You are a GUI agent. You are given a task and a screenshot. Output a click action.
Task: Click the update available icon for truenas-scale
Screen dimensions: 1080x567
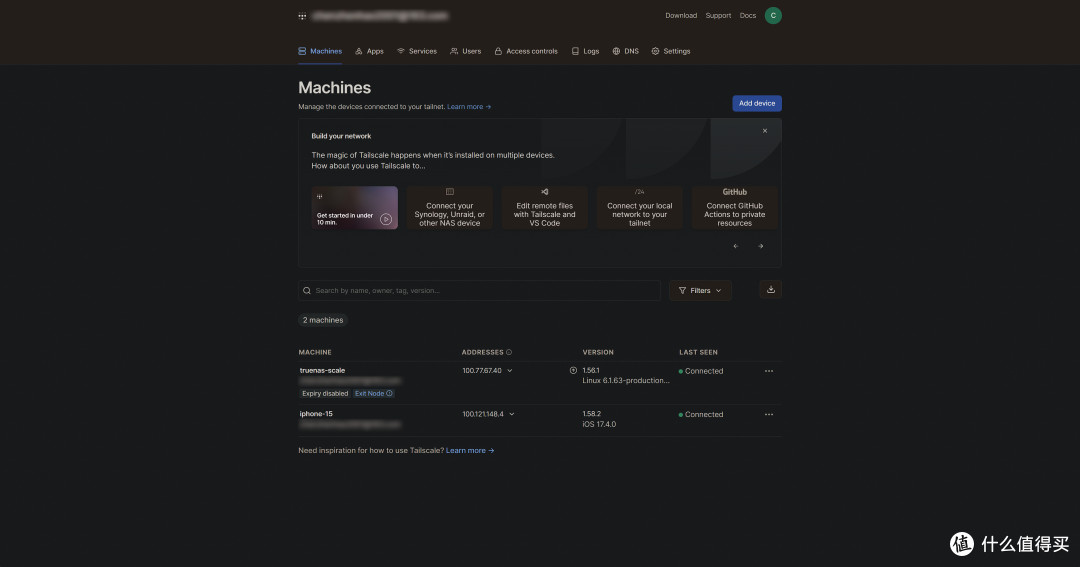(x=573, y=371)
